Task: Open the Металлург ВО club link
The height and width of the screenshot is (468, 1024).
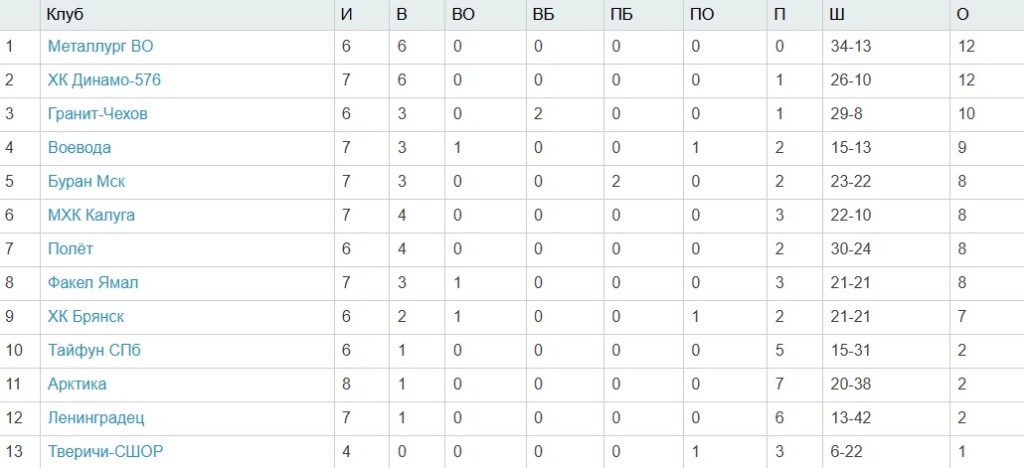Action: coord(100,46)
